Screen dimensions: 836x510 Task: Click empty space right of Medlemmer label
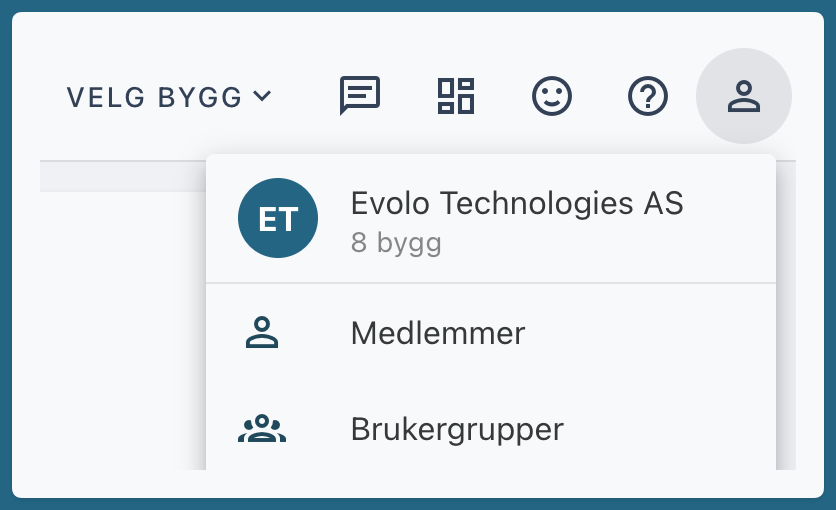650,333
